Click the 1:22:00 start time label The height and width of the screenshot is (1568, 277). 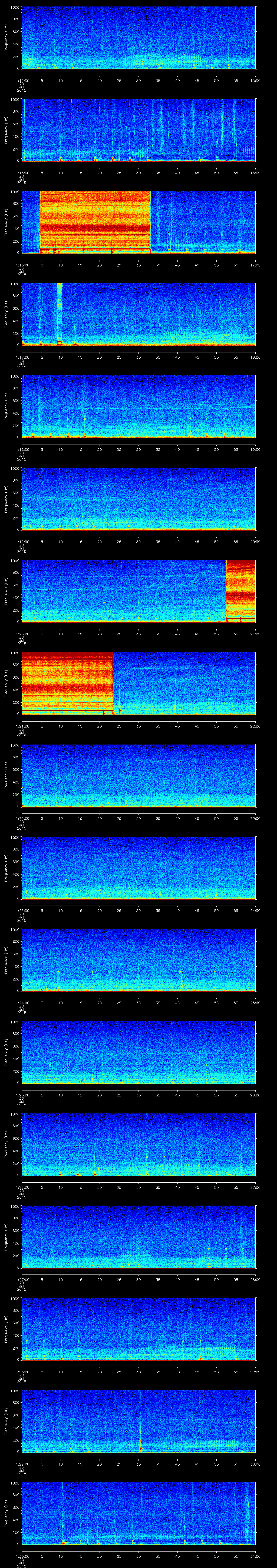pos(22,818)
